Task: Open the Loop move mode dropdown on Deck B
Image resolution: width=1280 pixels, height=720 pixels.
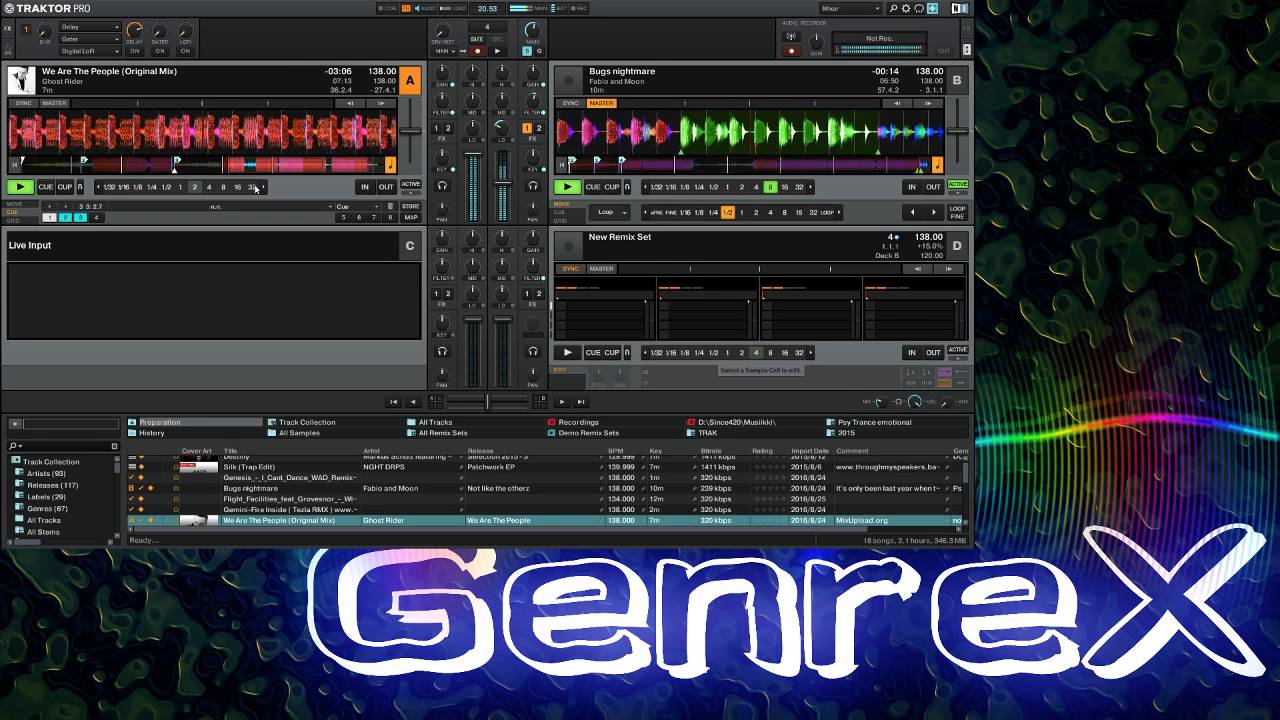Action: (x=612, y=212)
